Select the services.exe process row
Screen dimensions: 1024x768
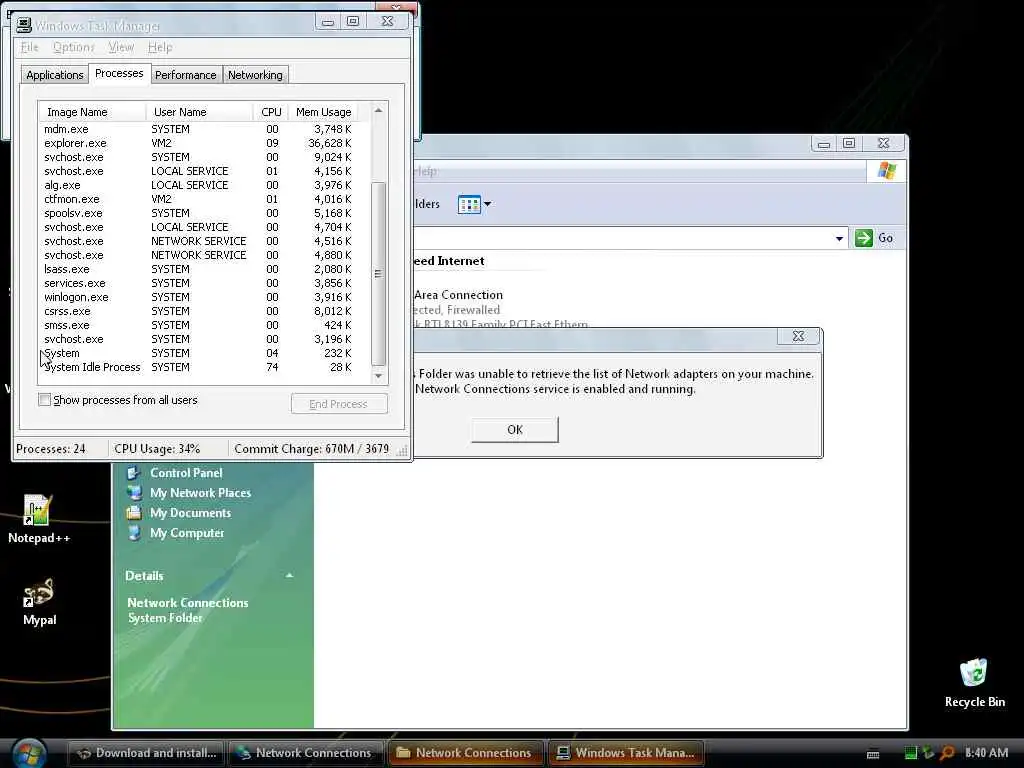pos(199,283)
